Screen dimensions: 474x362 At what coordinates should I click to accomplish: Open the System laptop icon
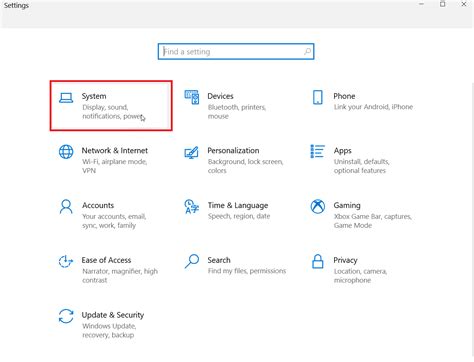coord(66,98)
